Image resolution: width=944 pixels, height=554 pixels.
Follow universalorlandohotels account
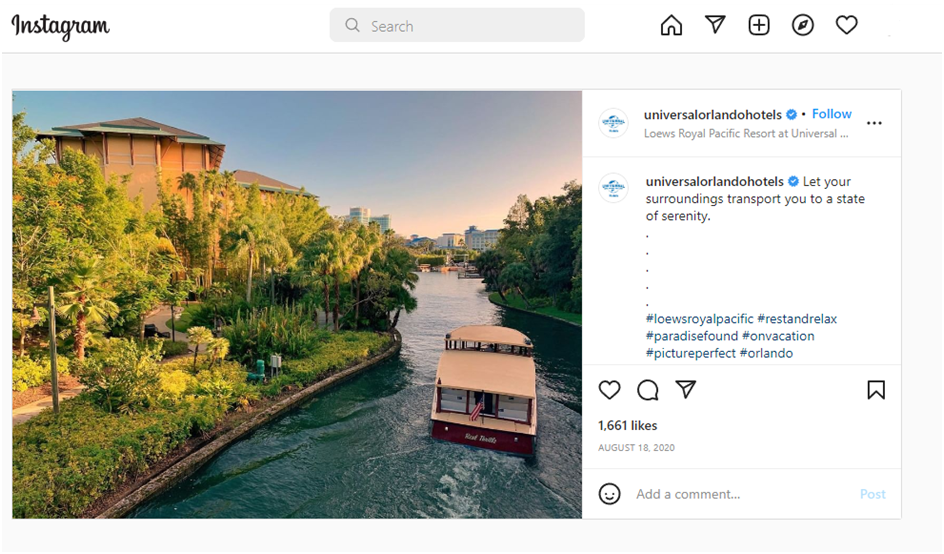tap(831, 114)
